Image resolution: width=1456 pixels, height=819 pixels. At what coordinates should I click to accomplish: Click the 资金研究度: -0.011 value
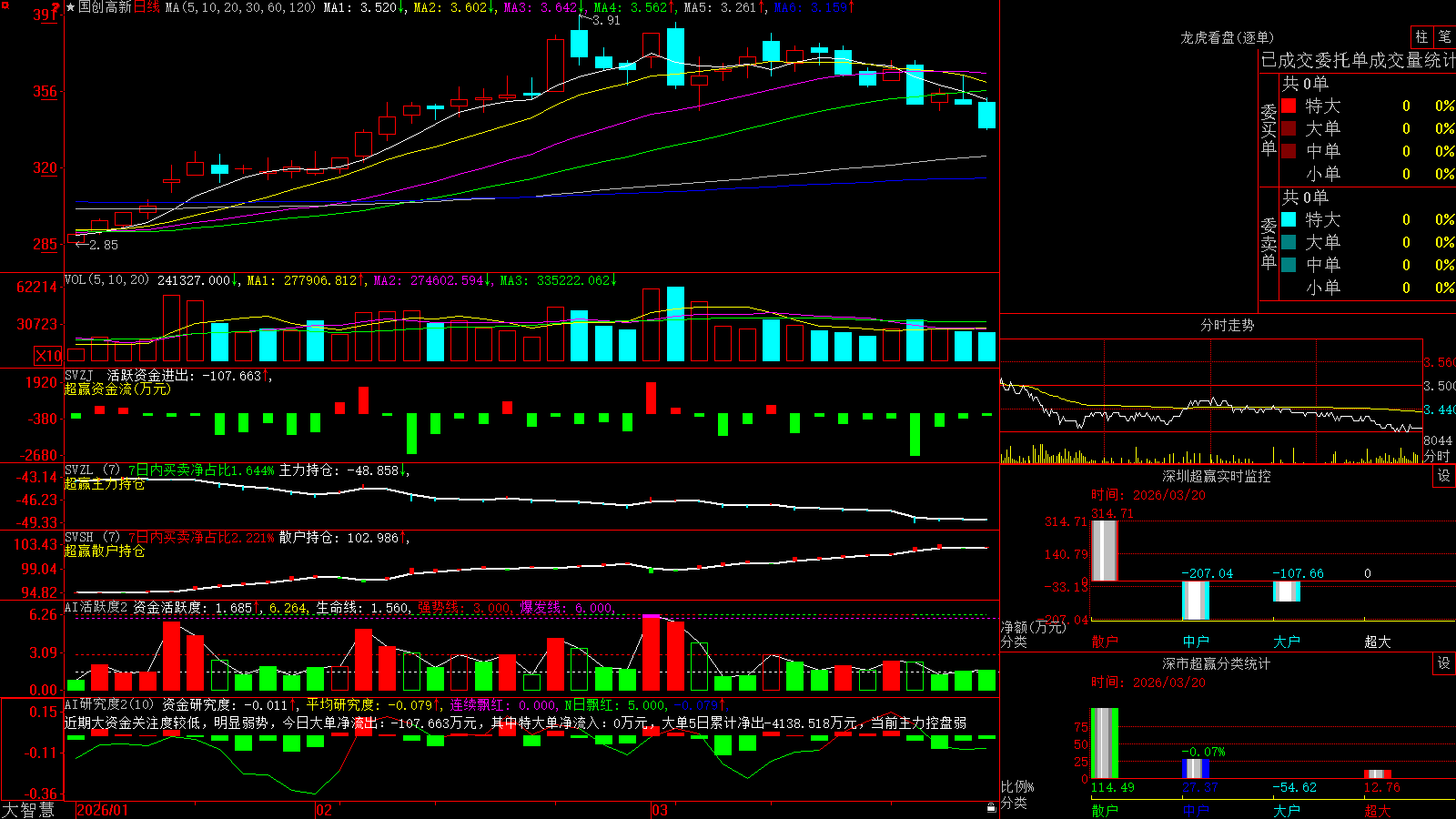[224, 704]
